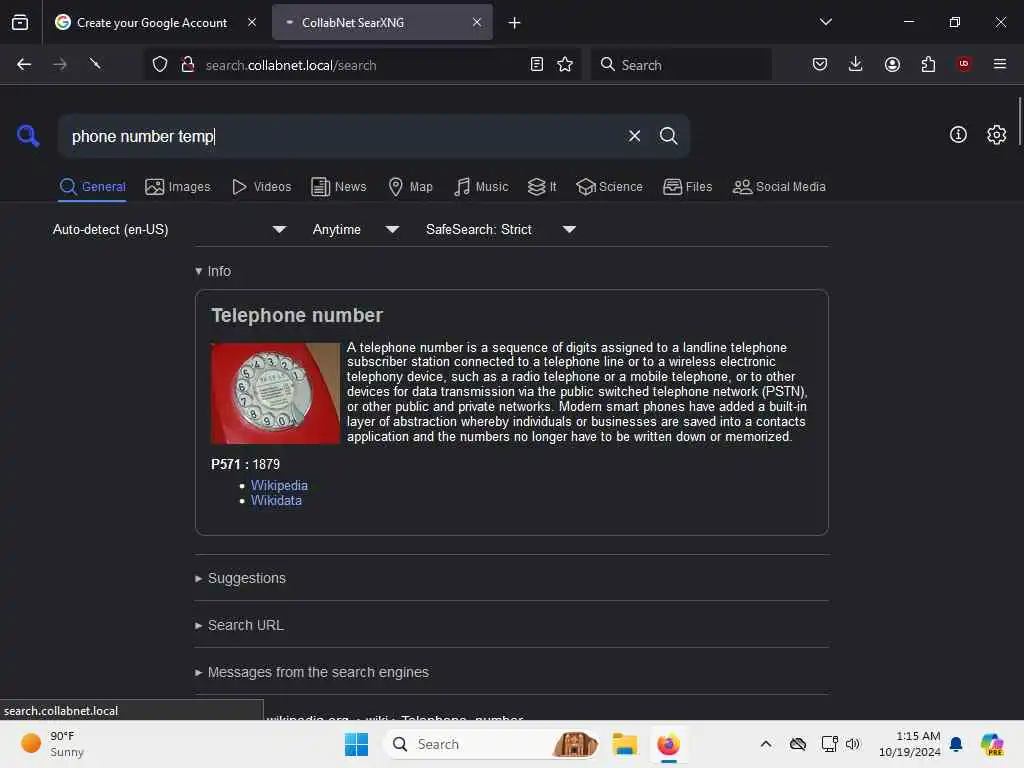Open the Wikipedia link
This screenshot has width=1024, height=768.
point(279,485)
